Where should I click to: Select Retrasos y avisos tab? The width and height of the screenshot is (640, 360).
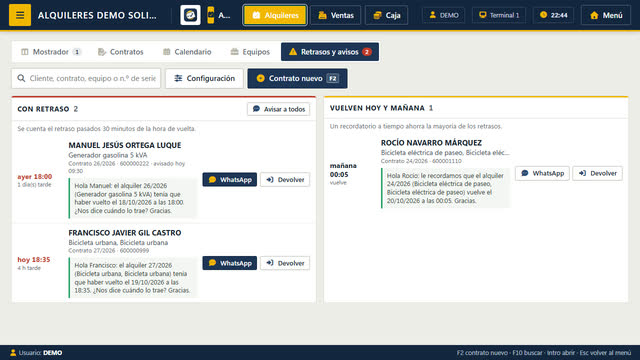click(330, 52)
